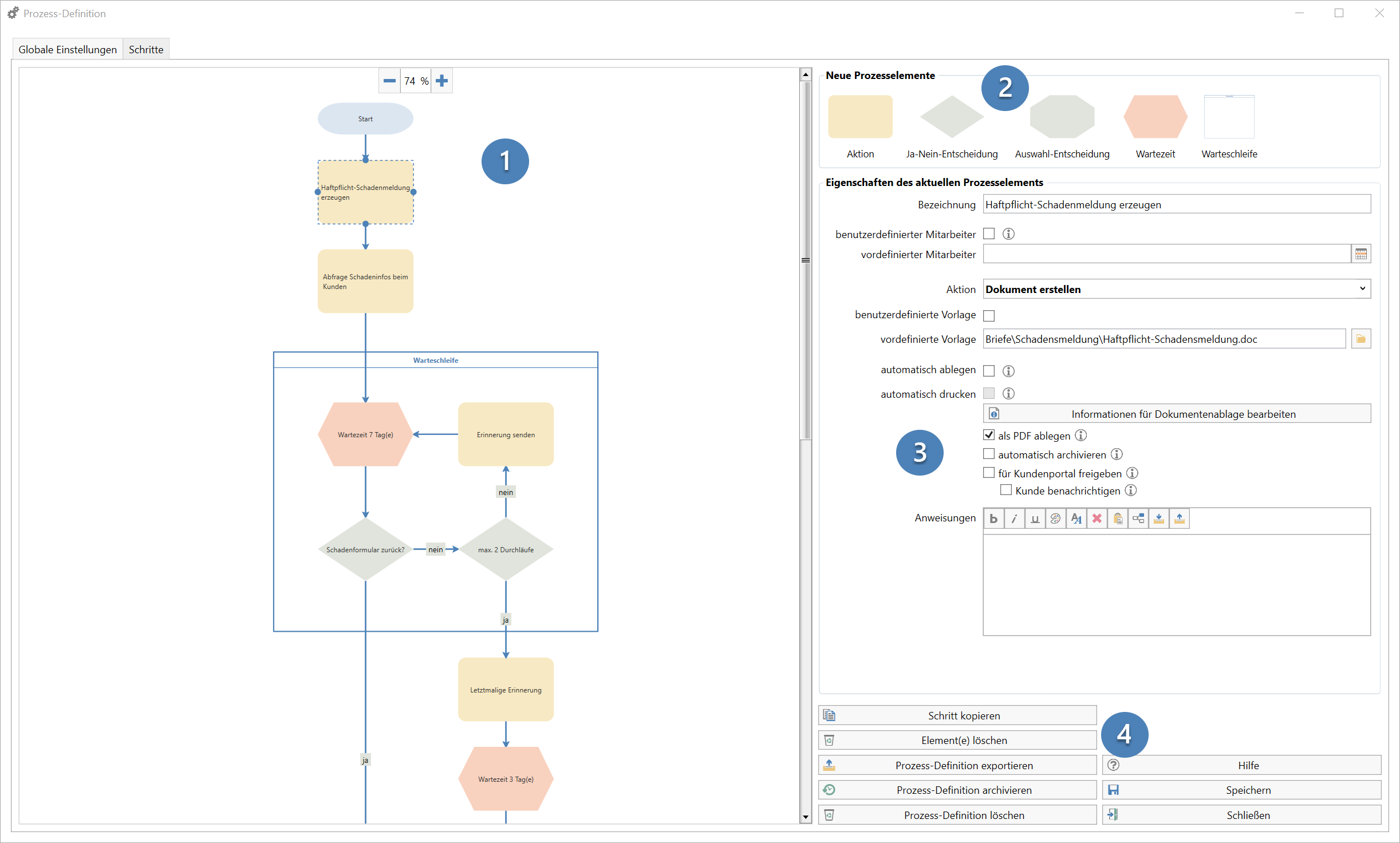The image size is (1400, 843).
Task: Click the vertical scrollbar down arrow of diagram
Action: 806,817
